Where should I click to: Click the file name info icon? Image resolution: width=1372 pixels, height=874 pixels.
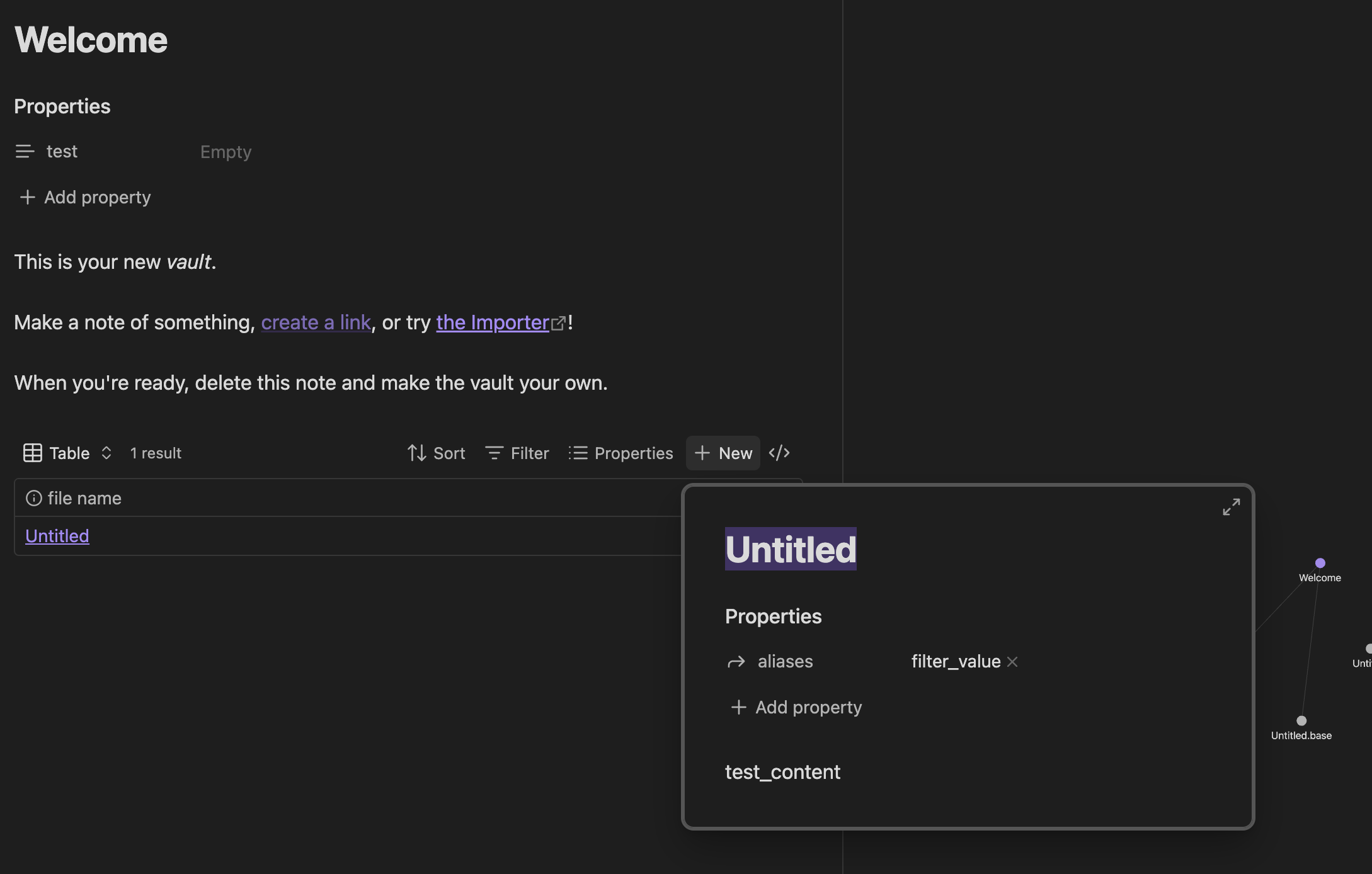34,498
